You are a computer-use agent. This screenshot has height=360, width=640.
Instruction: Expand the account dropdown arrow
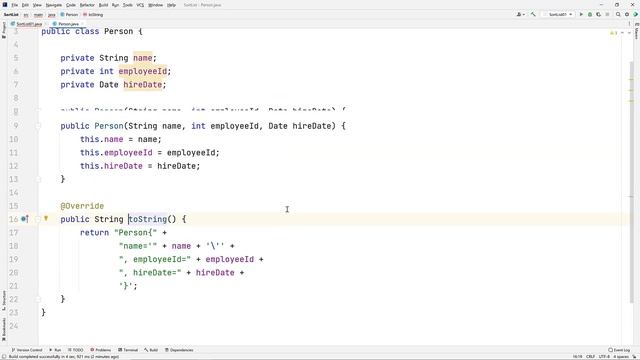(523, 15)
